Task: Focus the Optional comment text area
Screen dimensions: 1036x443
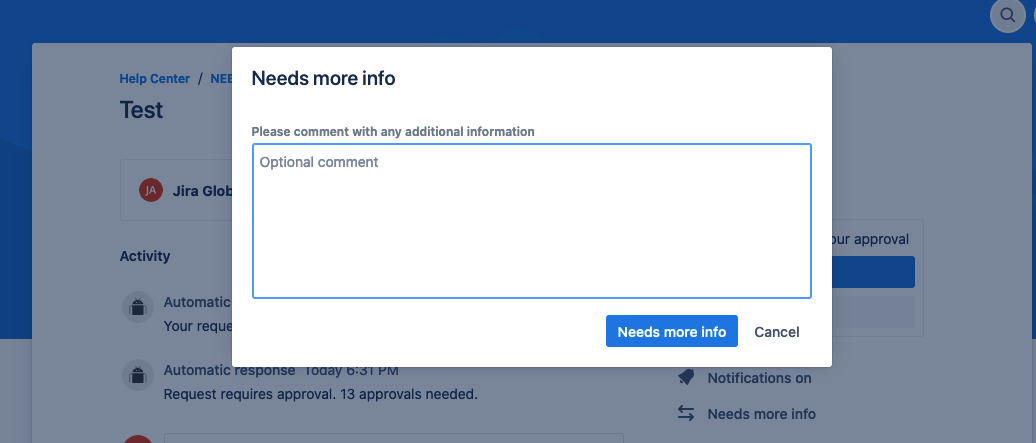Action: [532, 221]
